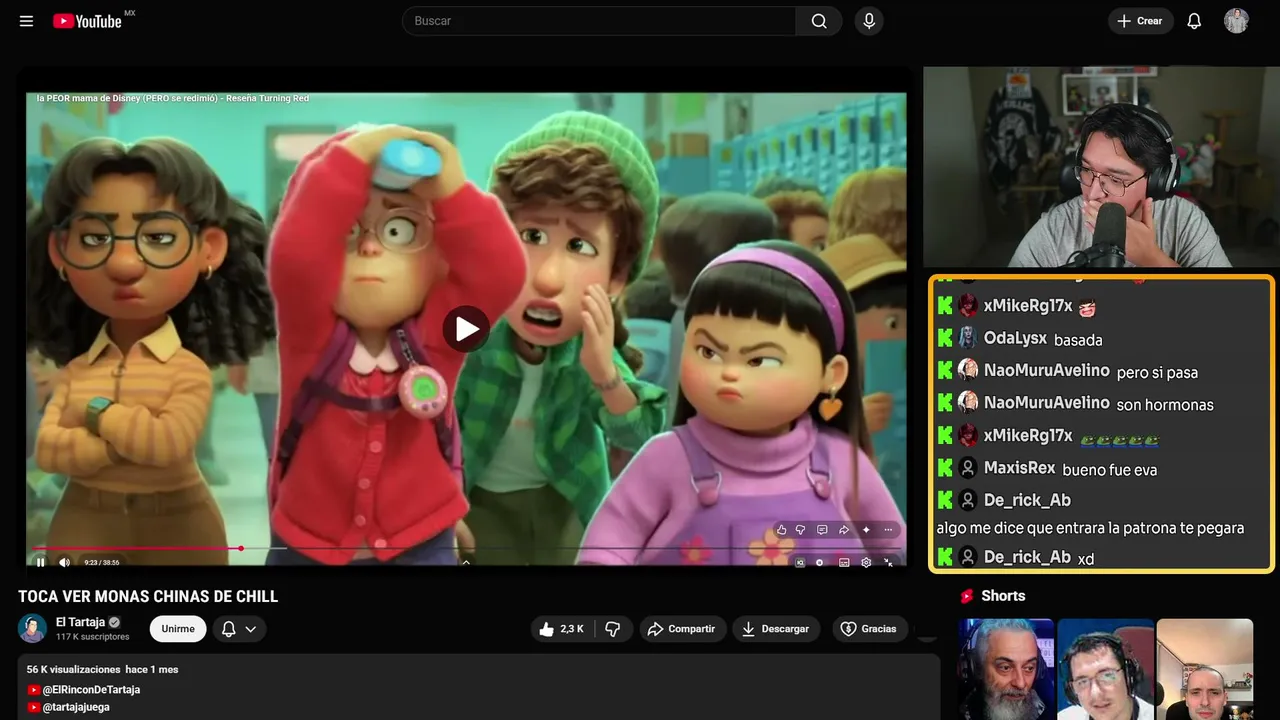The height and width of the screenshot is (720, 1280).
Task: Click the green K badge beside OdaLysx
Action: (x=945, y=338)
